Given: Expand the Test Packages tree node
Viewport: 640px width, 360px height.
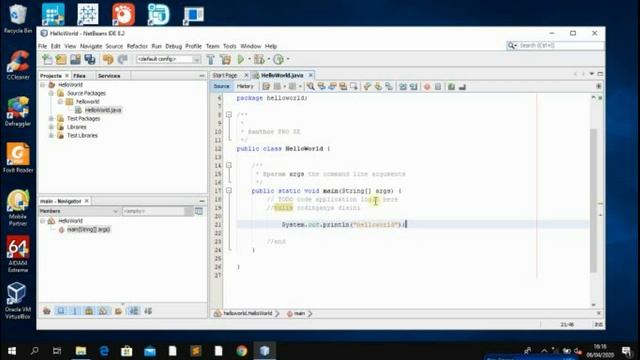Looking at the screenshot, I should (51, 119).
